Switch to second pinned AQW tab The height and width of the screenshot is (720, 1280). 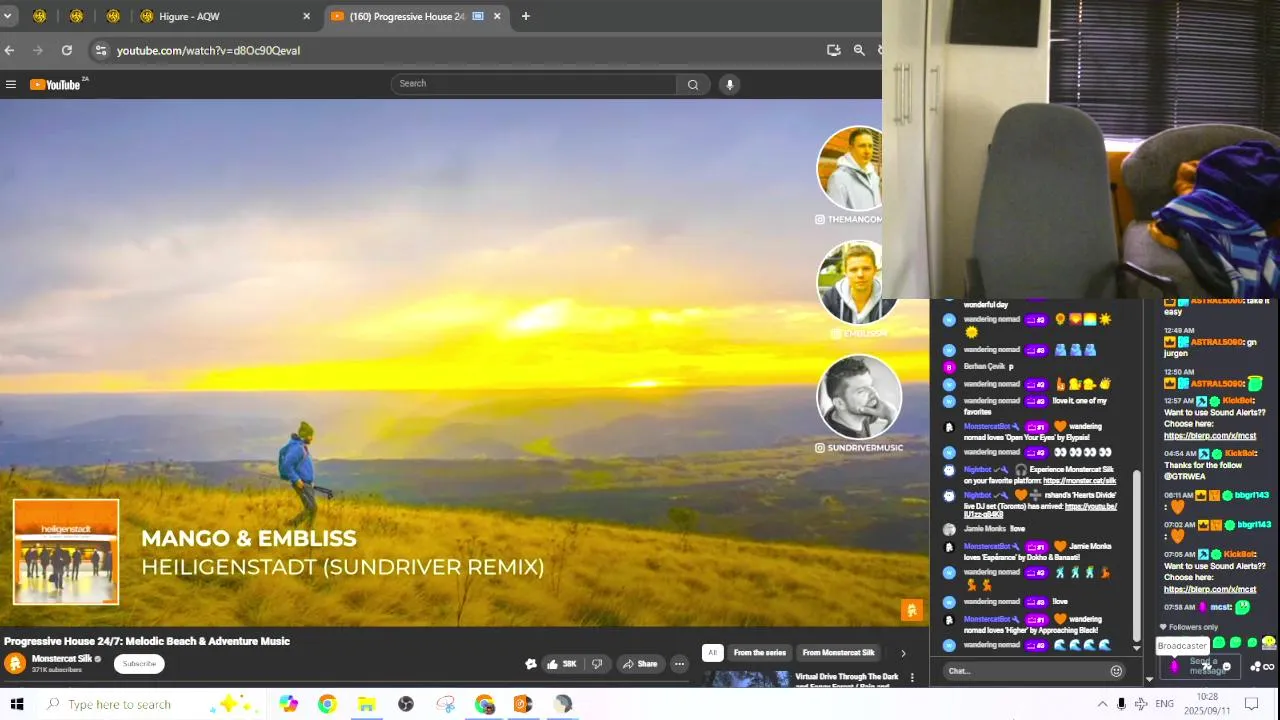[76, 16]
